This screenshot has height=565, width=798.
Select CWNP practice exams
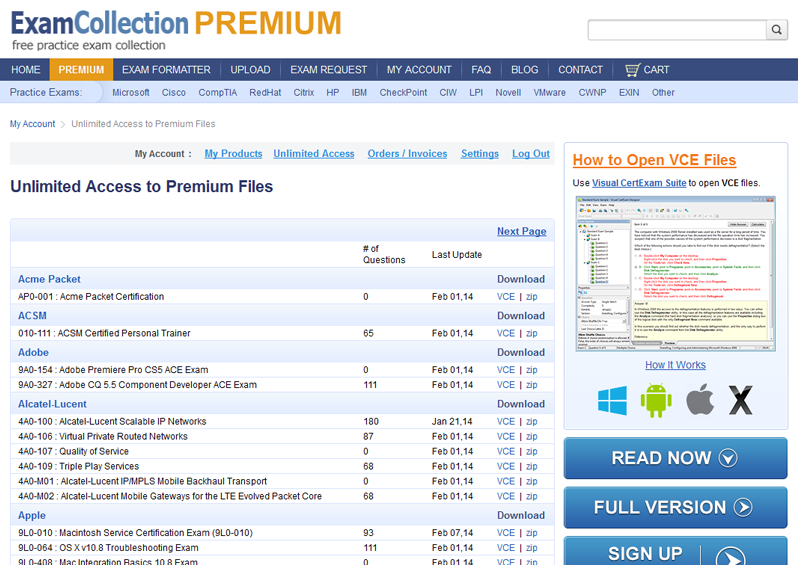[x=592, y=93]
